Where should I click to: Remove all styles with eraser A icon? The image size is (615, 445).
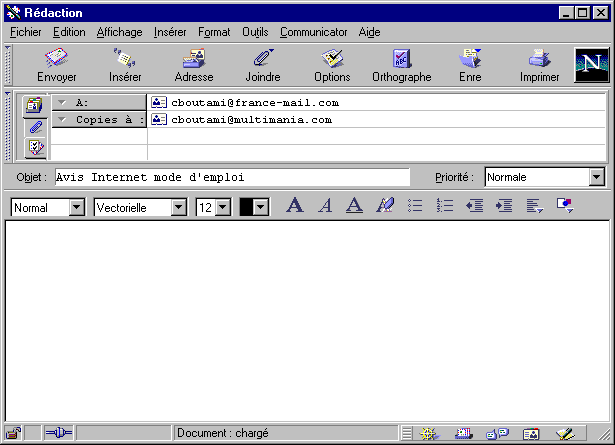pyautogui.click(x=385, y=205)
